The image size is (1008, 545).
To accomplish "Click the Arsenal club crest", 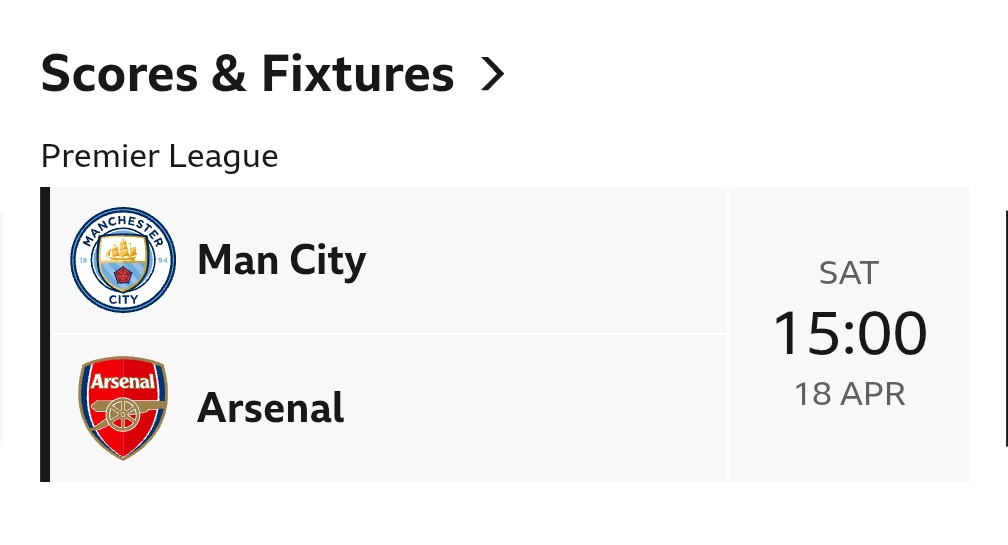I will 123,408.
